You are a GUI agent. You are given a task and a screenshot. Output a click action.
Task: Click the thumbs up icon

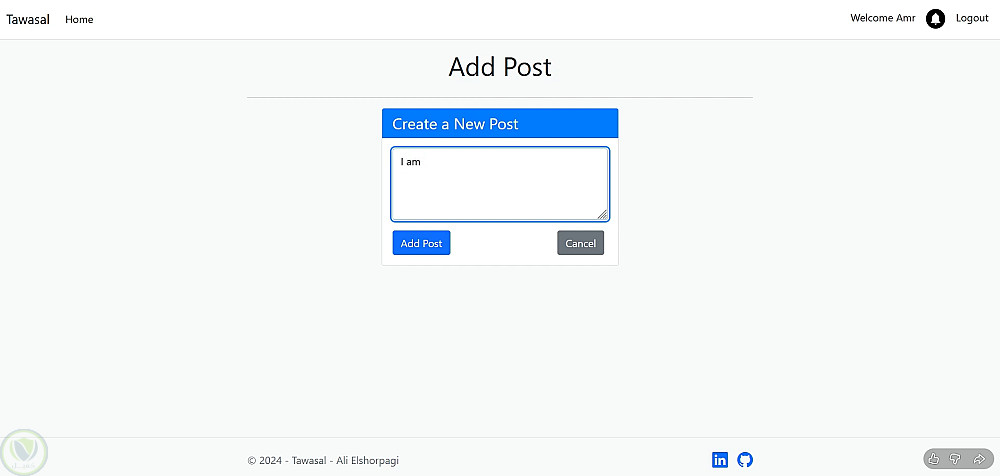934,459
